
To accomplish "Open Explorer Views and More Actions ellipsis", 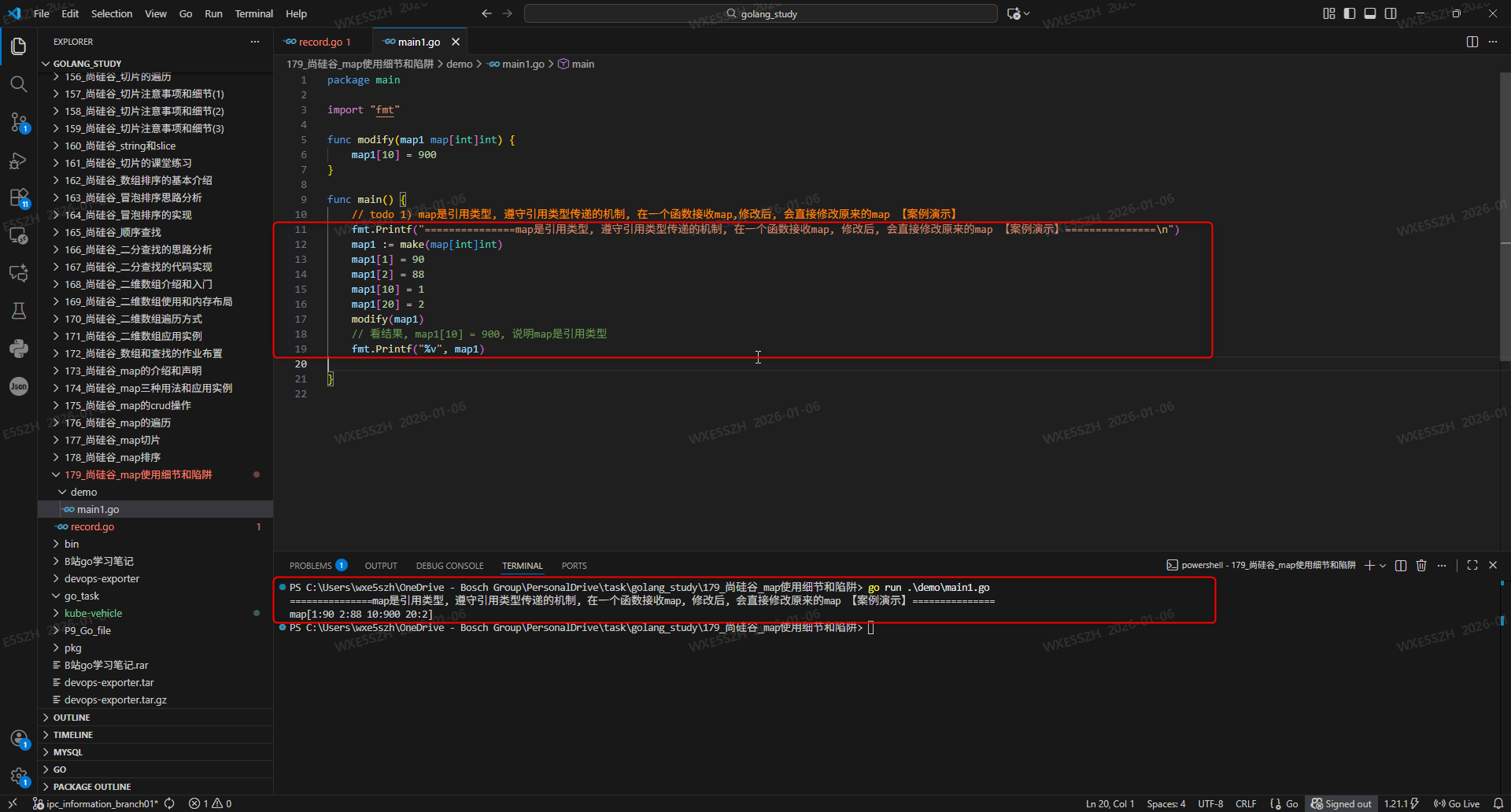I will point(255,42).
